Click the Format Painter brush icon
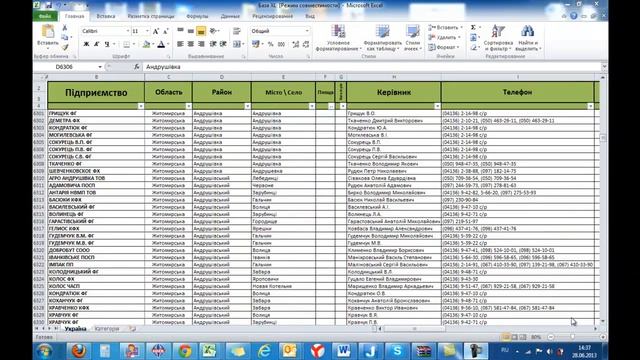This screenshot has height=360, width=640. (64, 47)
